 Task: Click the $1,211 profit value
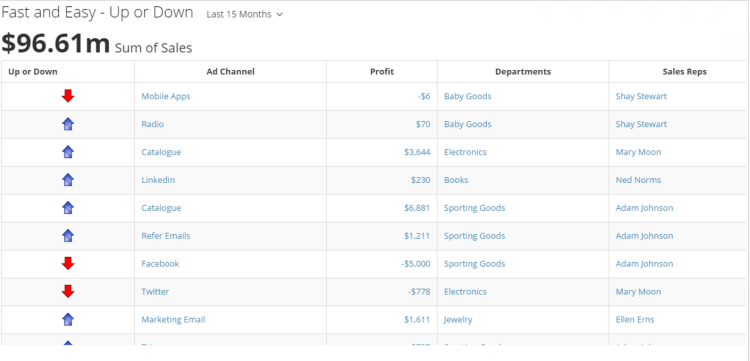[417, 236]
